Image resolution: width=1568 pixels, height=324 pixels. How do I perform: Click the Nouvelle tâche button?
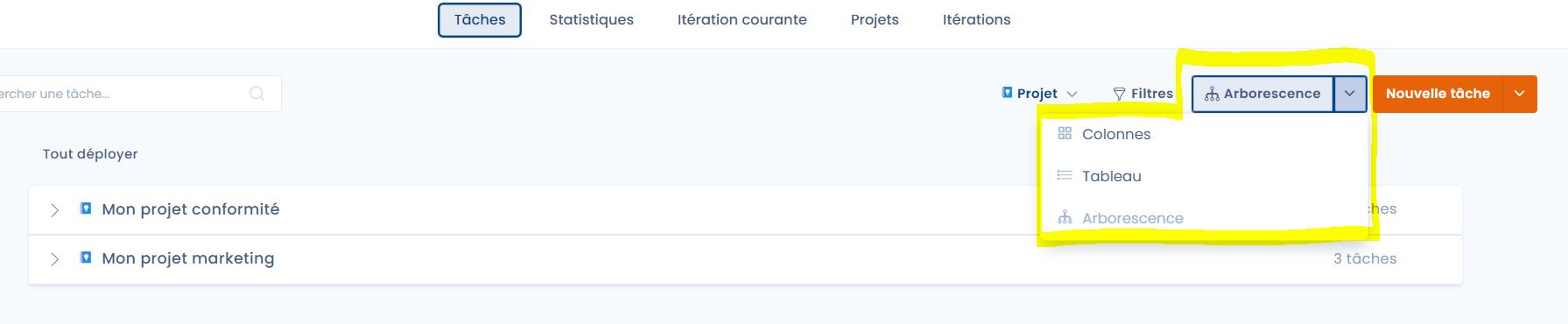[1438, 94]
